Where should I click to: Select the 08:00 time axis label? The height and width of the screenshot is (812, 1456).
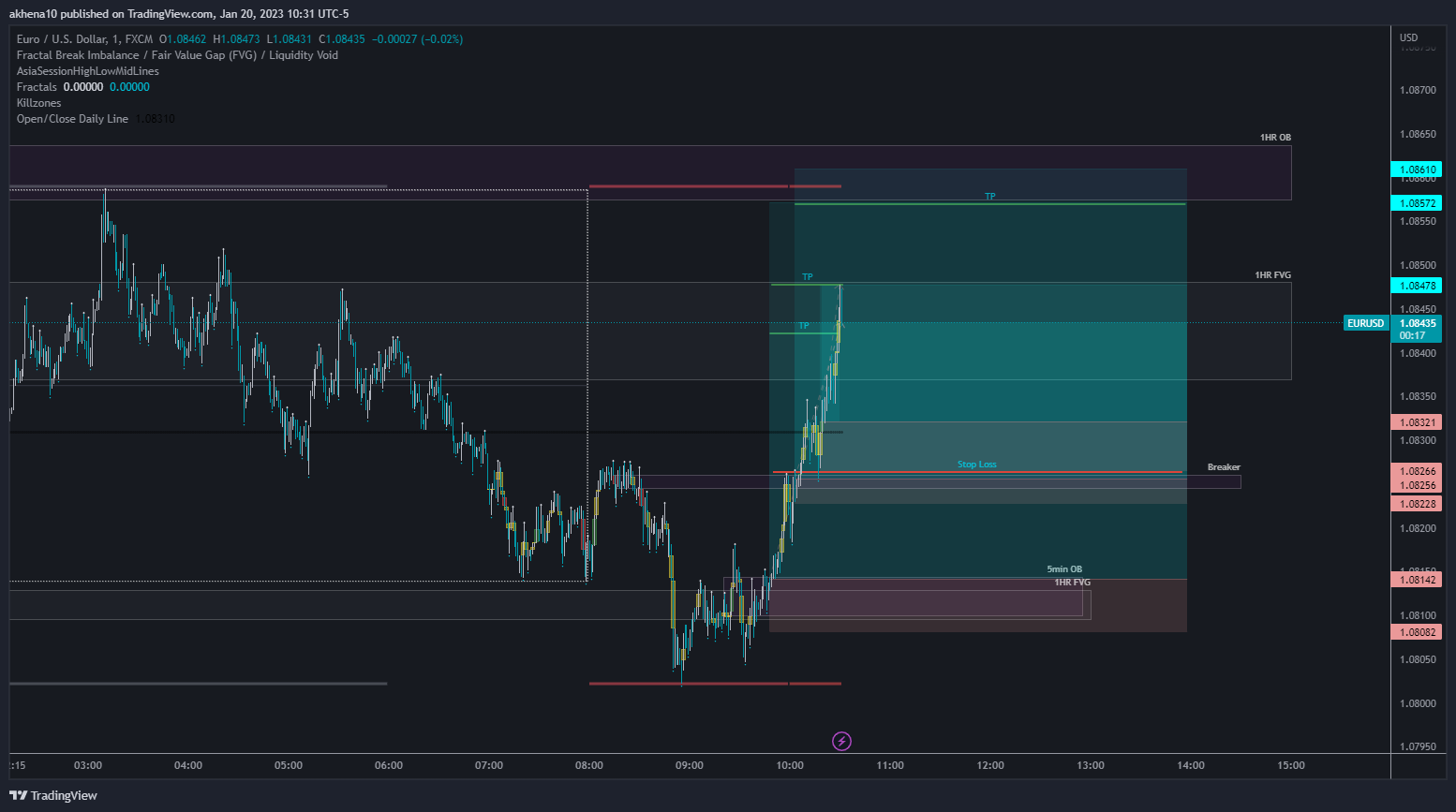click(589, 765)
